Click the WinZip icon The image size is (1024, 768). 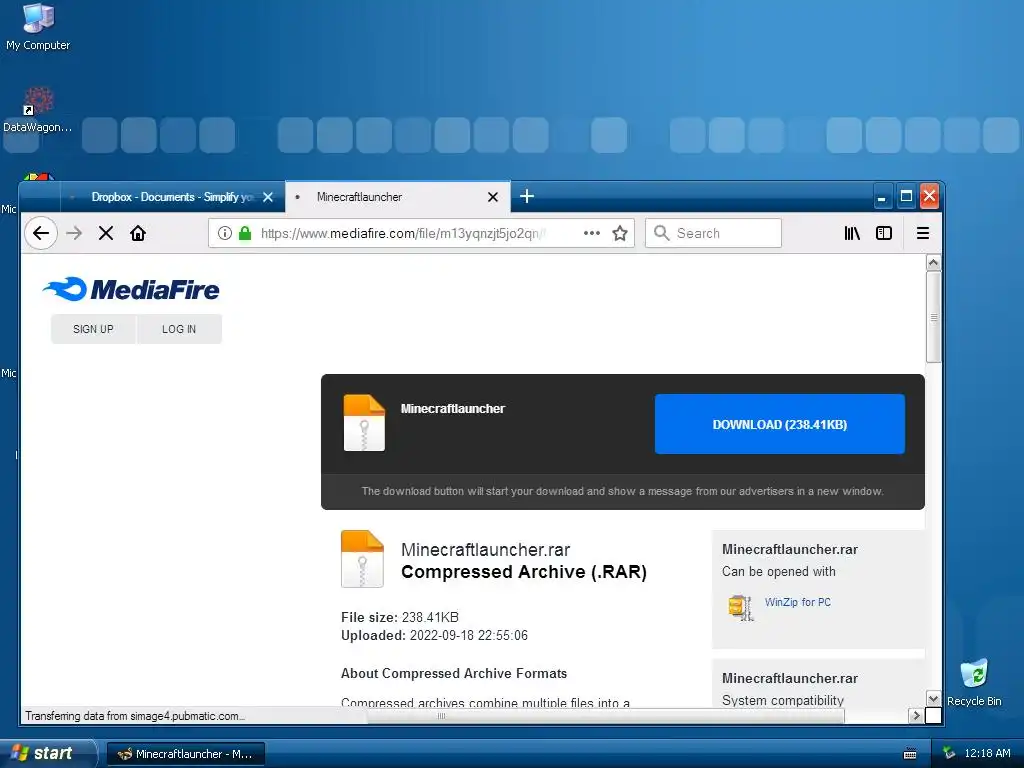[x=741, y=607]
